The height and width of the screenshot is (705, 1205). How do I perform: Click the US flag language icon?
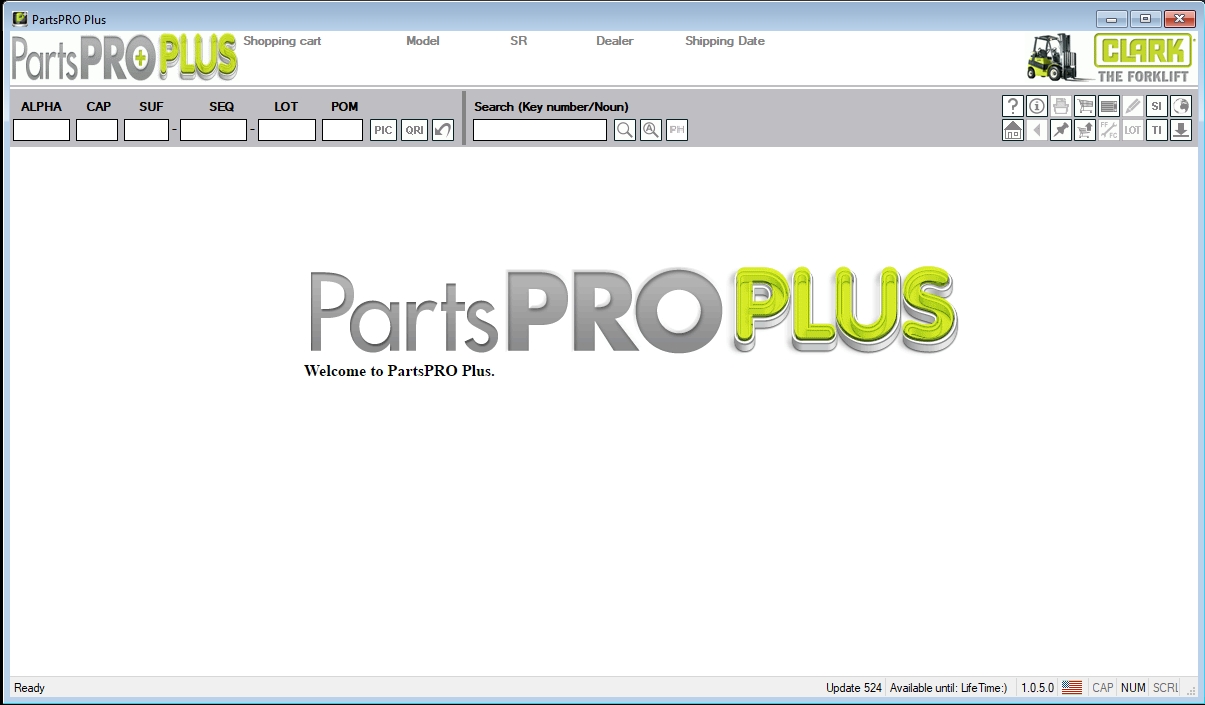coord(1072,688)
